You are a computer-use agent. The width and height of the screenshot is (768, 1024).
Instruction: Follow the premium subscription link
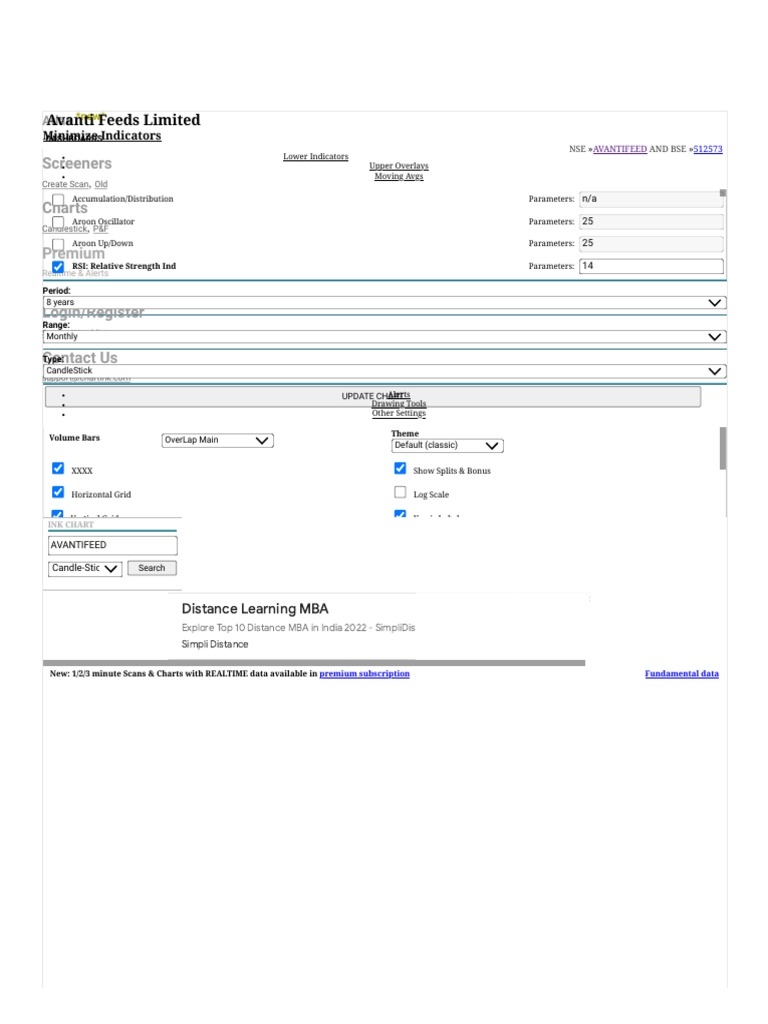point(364,673)
